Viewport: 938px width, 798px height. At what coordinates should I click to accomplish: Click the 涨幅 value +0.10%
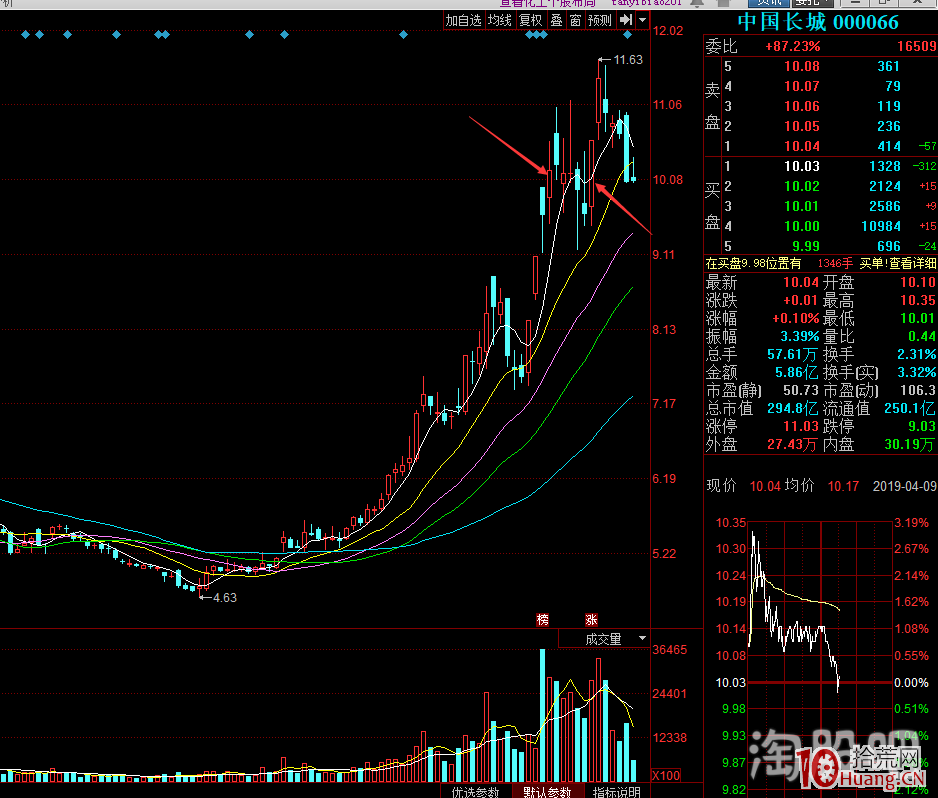coord(795,318)
